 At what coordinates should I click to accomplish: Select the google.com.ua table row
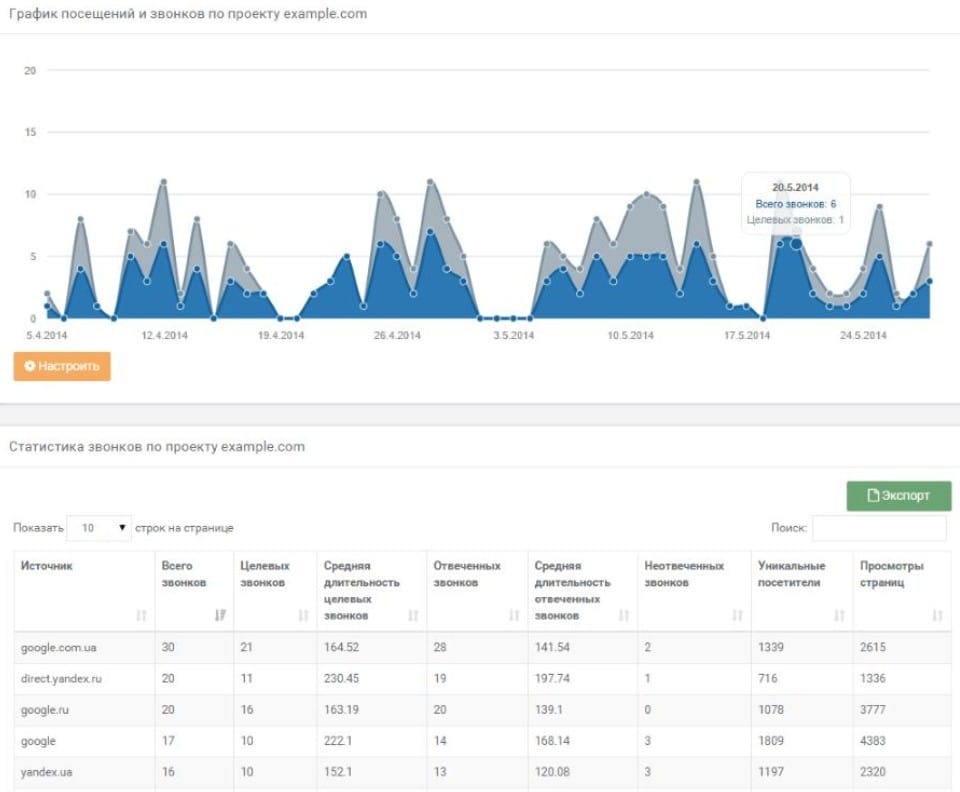coord(60,648)
